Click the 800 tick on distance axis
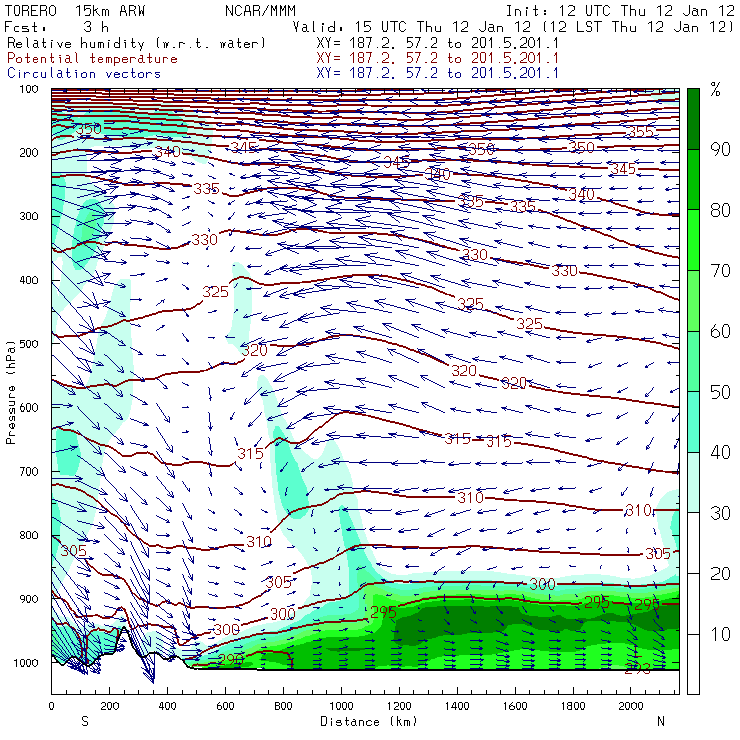 (x=283, y=706)
